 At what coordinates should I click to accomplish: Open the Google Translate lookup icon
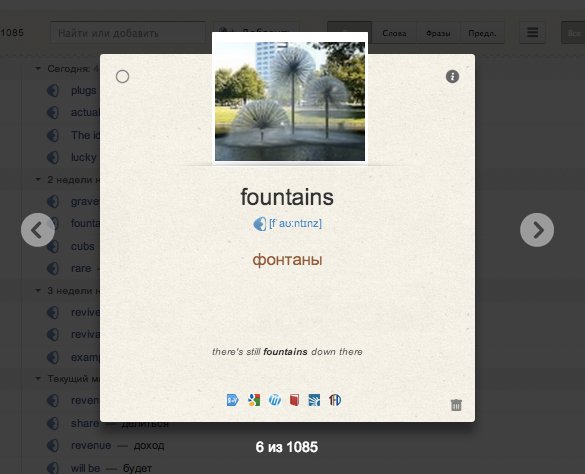(x=232, y=400)
